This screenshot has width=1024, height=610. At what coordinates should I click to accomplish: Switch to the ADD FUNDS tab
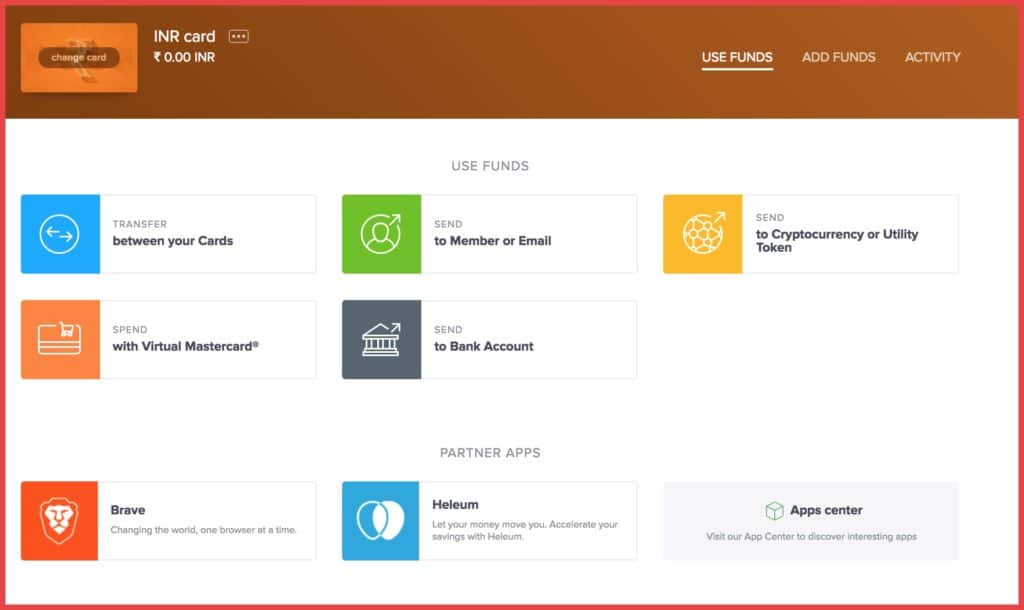[x=838, y=57]
